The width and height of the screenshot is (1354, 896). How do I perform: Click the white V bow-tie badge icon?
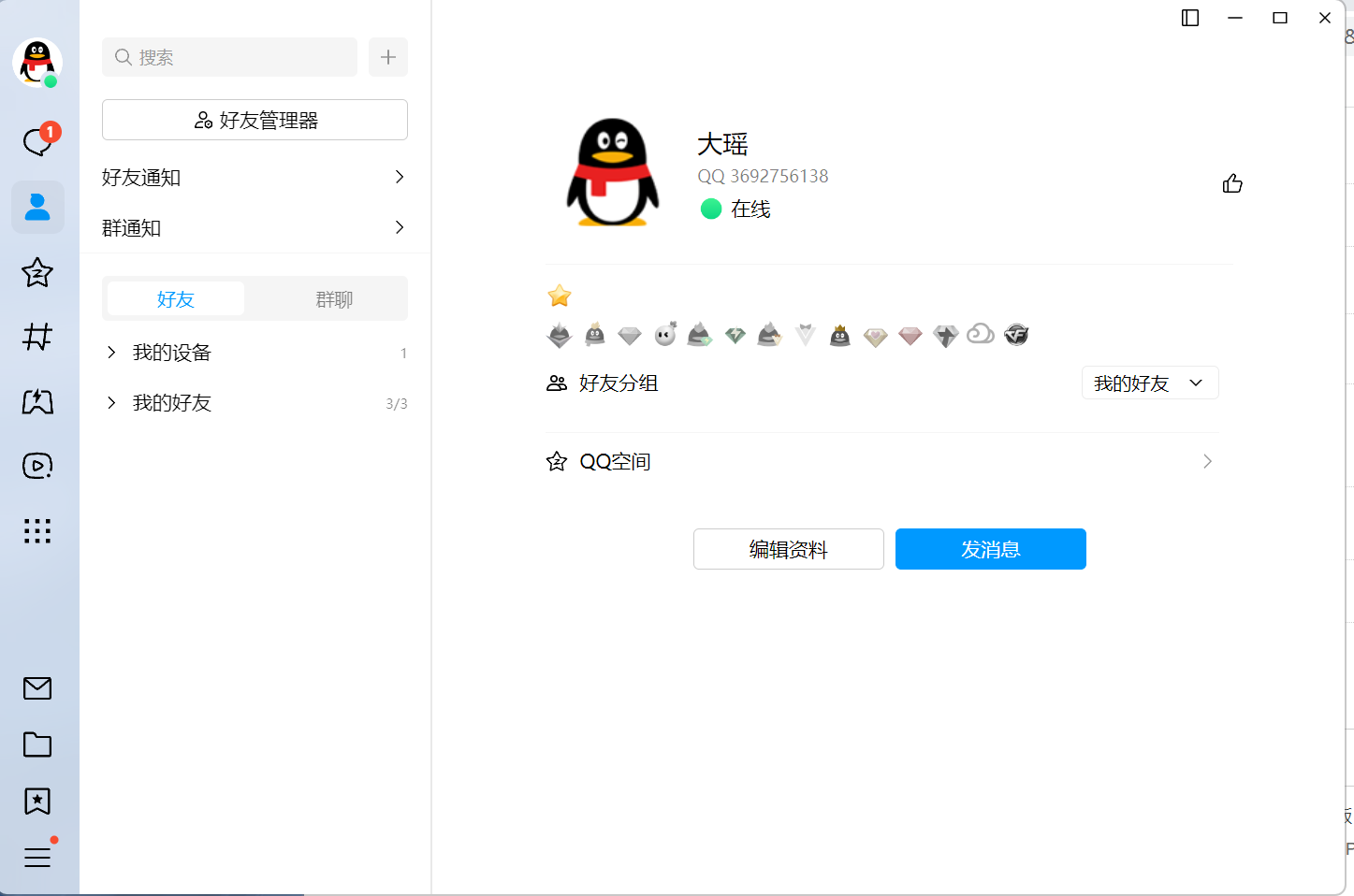(x=806, y=335)
